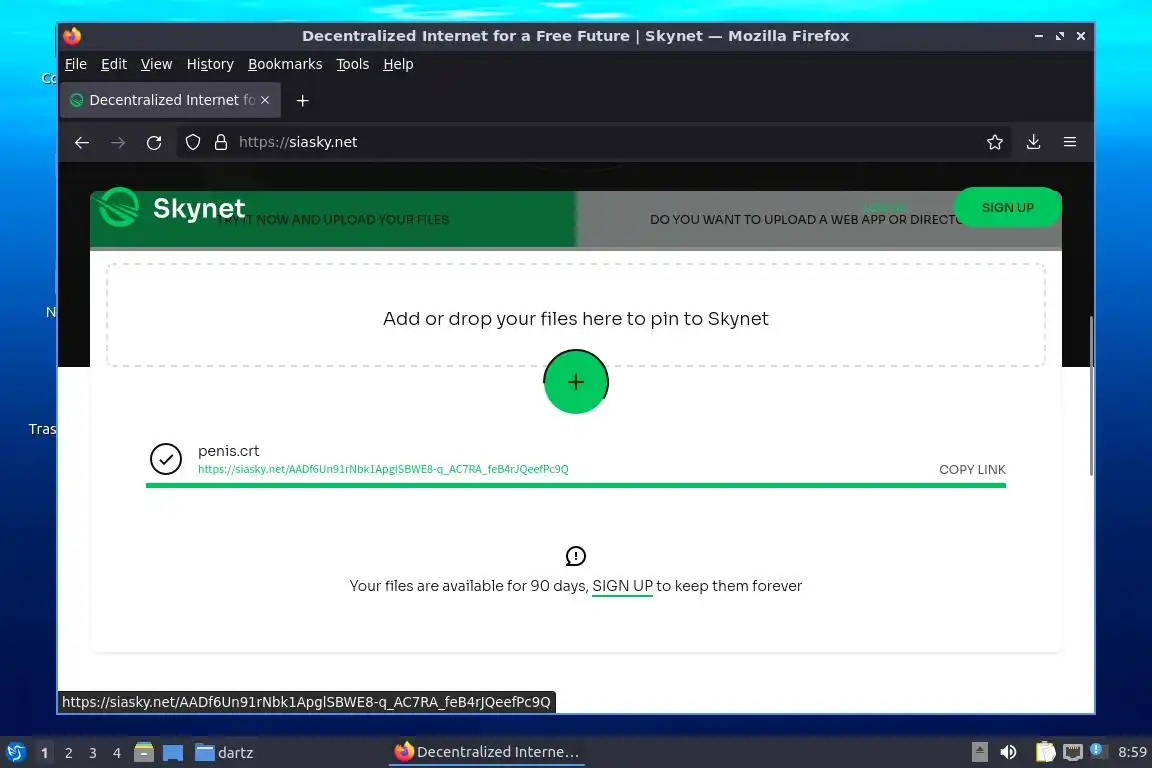Click the checkmark icon beside penis.crt
The image size is (1152, 768).
[166, 459]
